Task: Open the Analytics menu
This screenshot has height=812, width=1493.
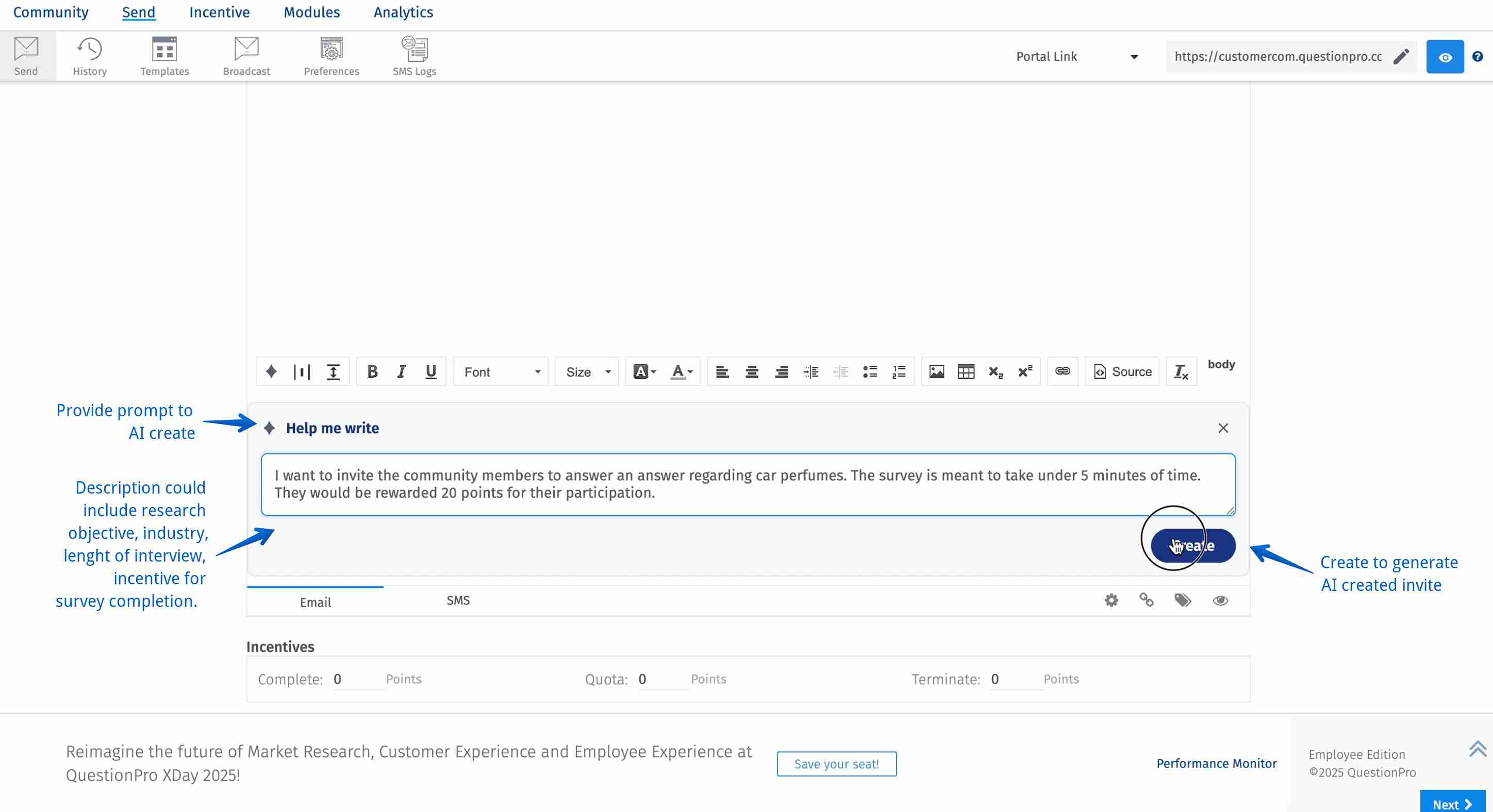Action: (x=403, y=11)
